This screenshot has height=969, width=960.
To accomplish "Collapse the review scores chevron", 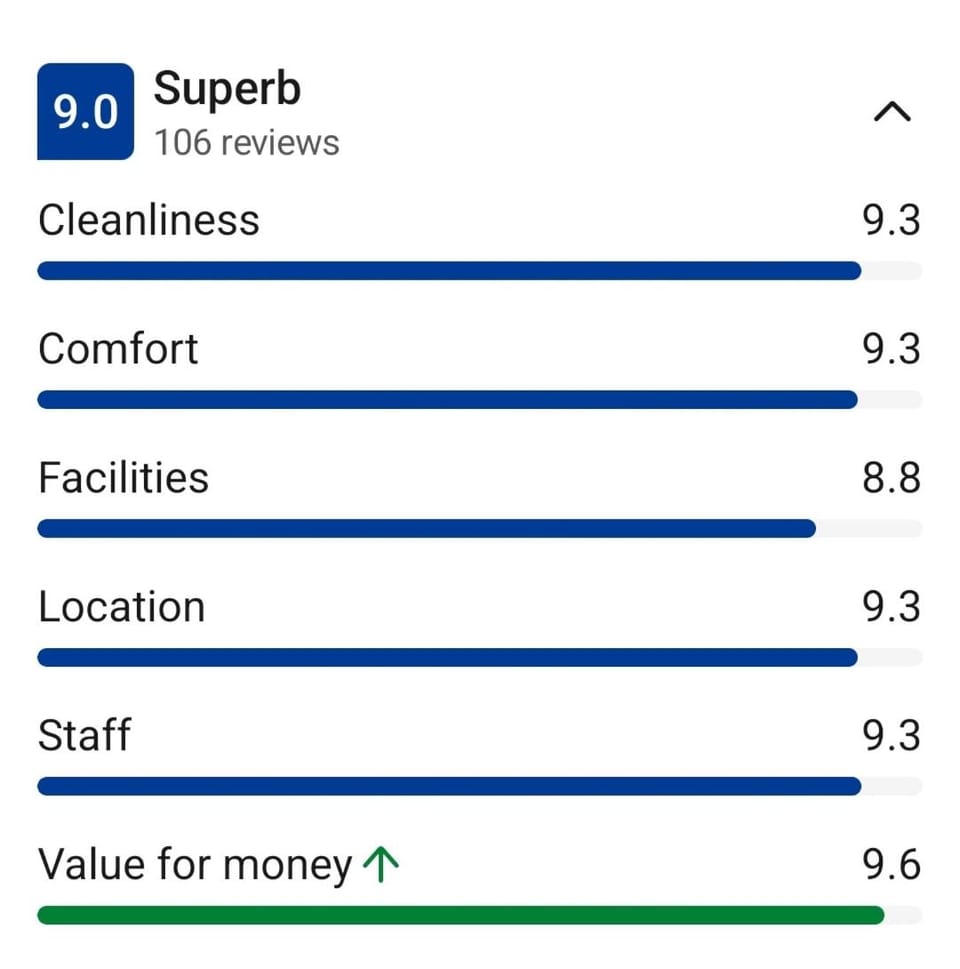I will click(891, 112).
